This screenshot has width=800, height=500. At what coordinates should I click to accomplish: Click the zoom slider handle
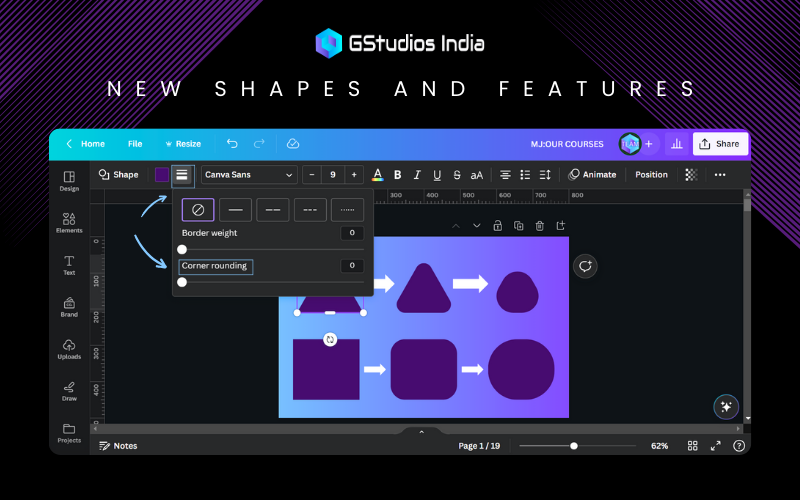pos(574,446)
